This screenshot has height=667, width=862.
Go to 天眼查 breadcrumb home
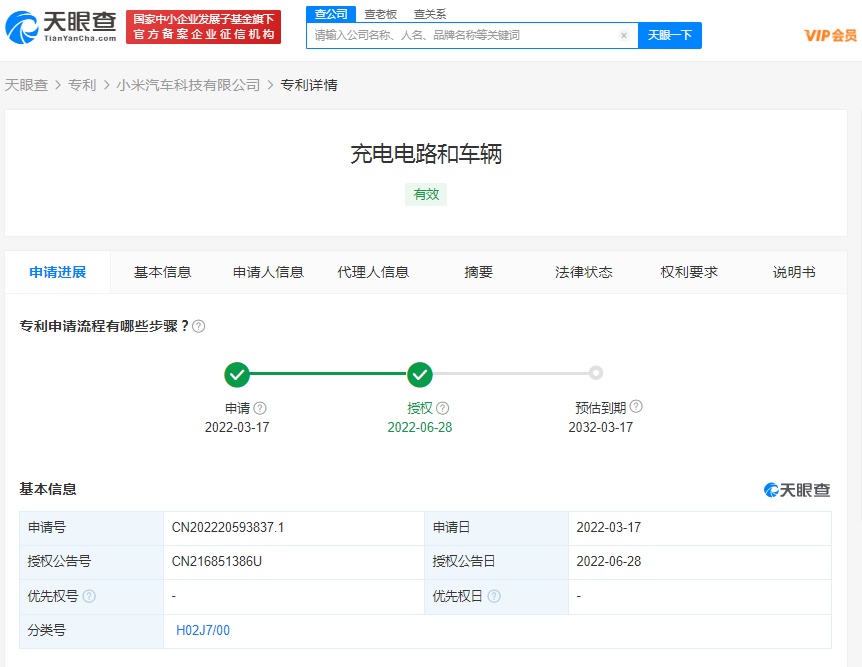tap(26, 85)
